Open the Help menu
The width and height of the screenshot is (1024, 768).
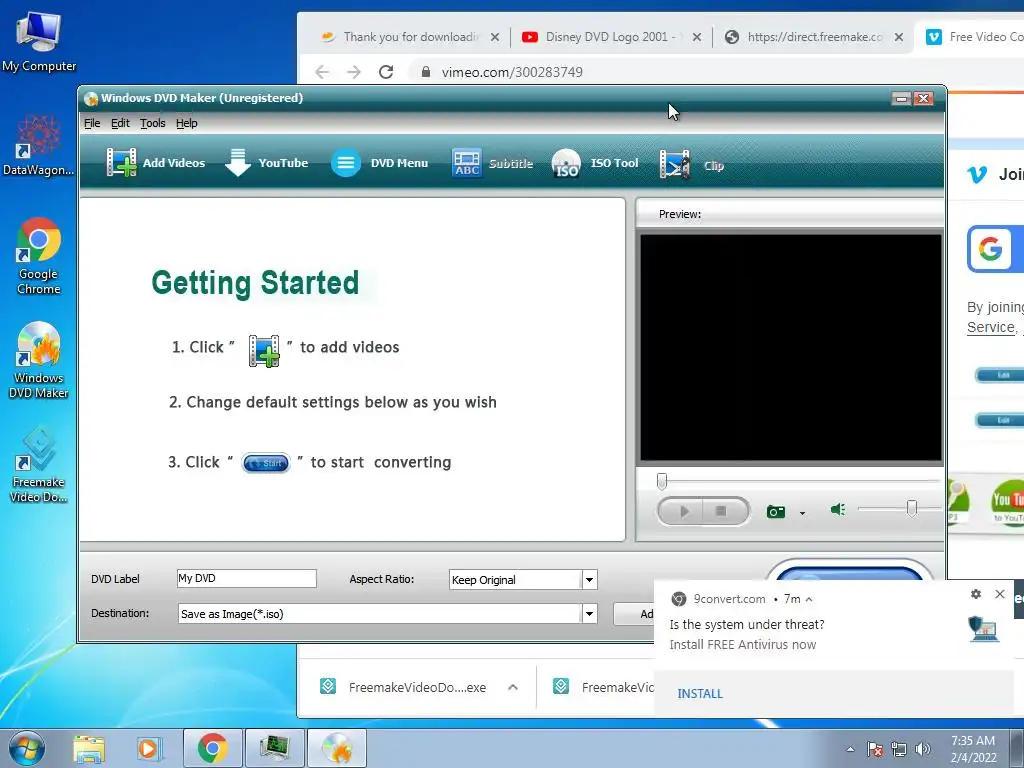(187, 123)
